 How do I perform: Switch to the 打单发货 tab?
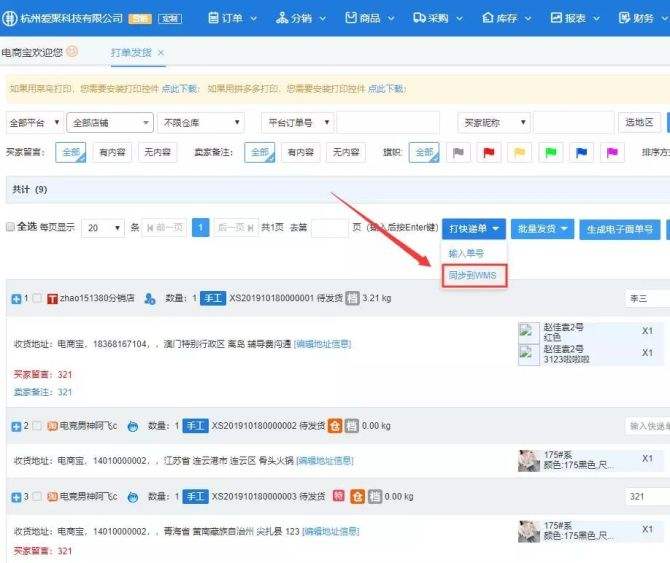pos(131,53)
